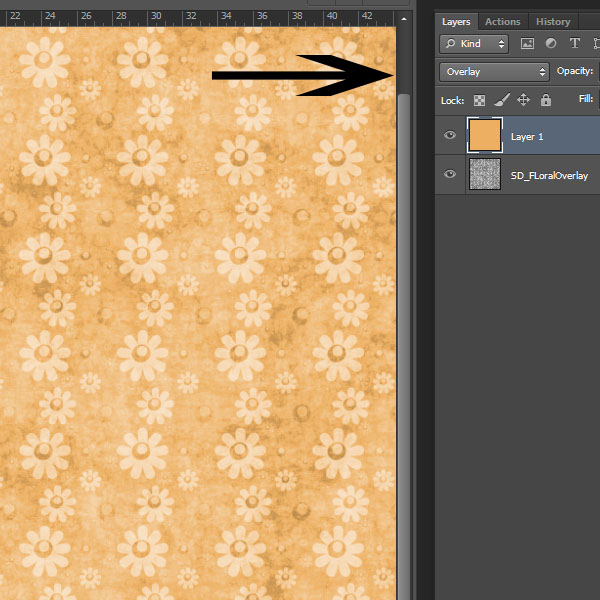Open the Kind filter dropdown
The height and width of the screenshot is (600, 600).
point(474,44)
